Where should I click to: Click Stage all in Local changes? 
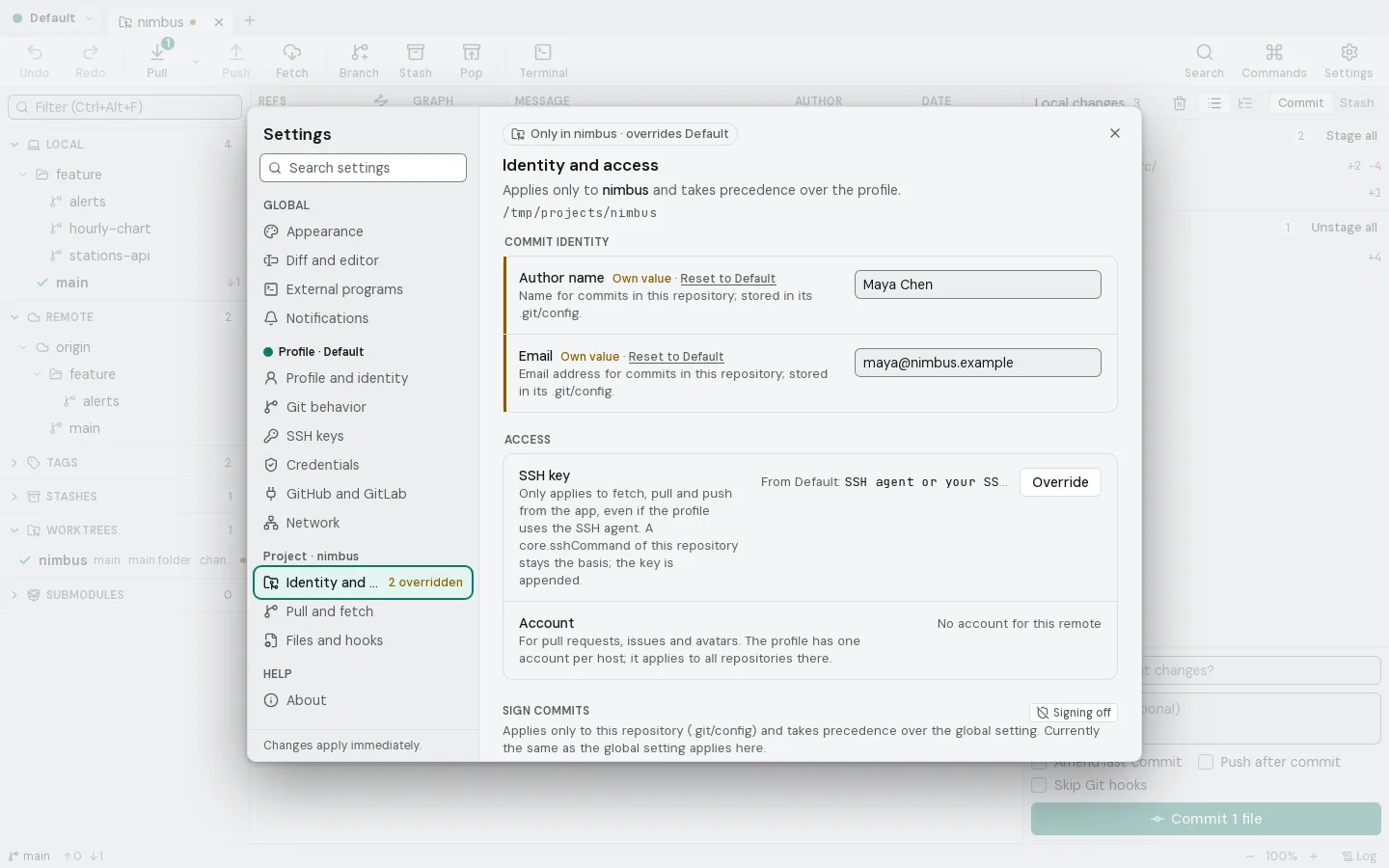click(x=1351, y=136)
